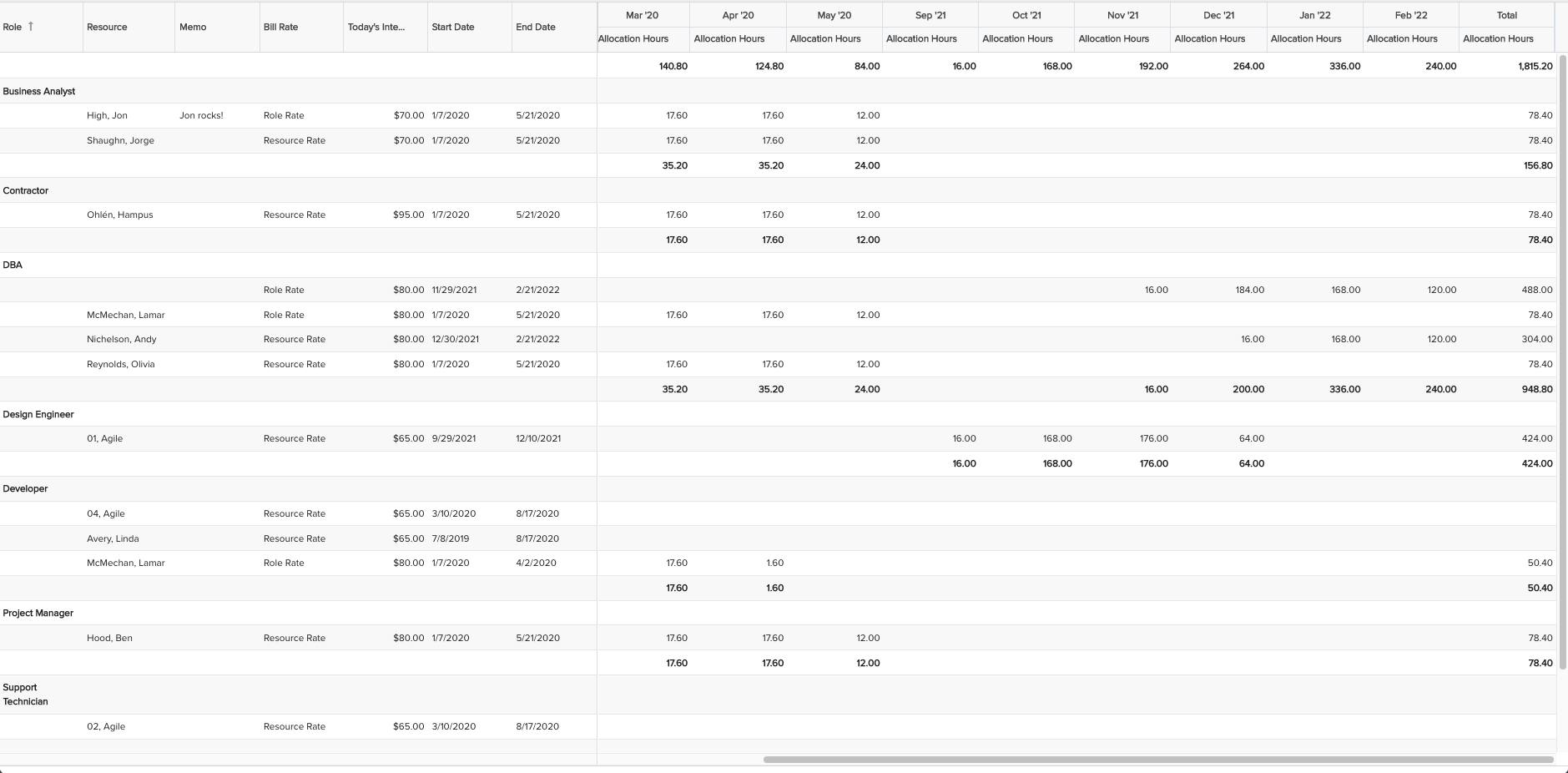
Task: Click McMechan, Lamar under Developer
Action: pyautogui.click(x=125, y=563)
